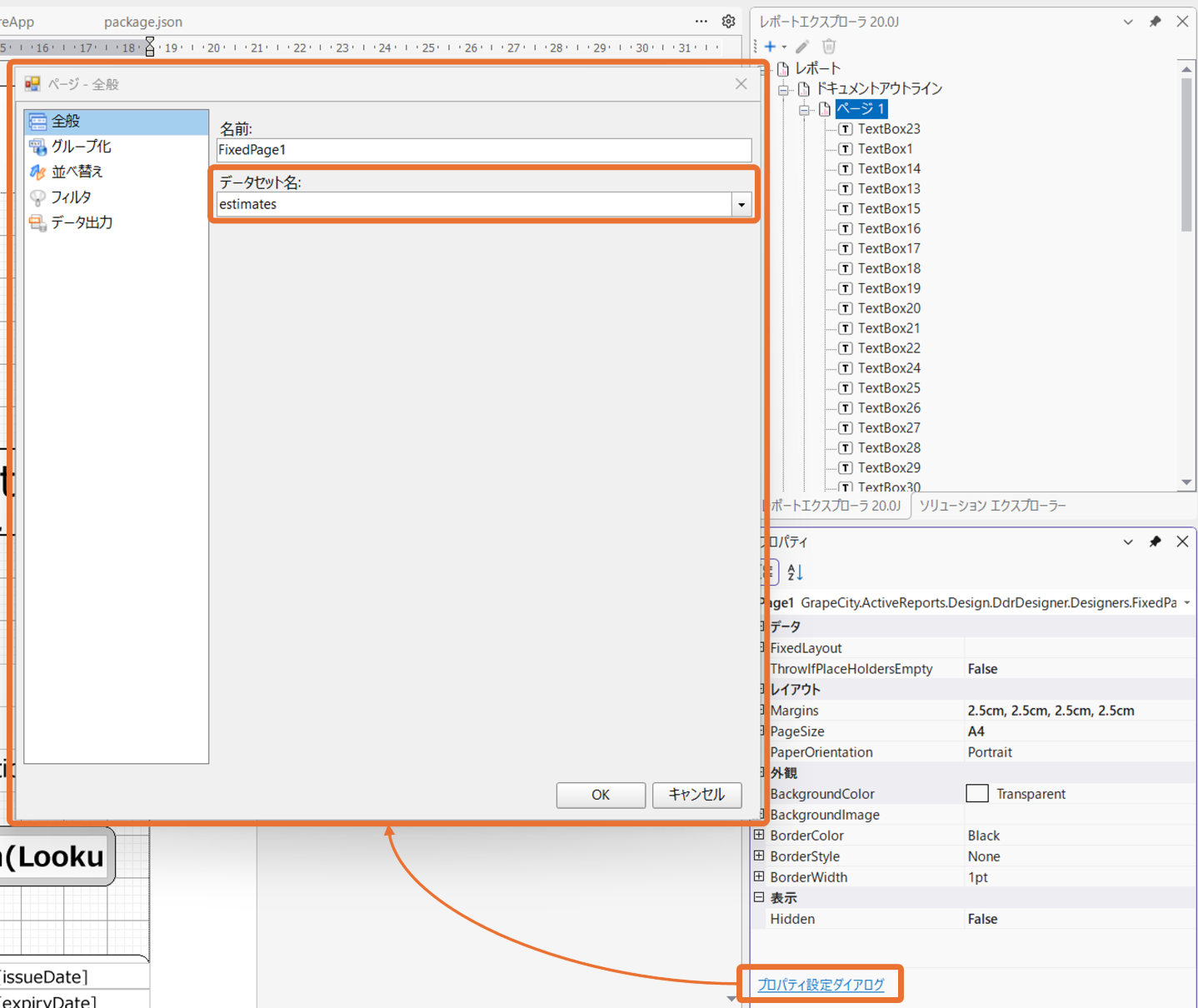Select TextBox1 in the report tree
Viewport: 1198px width, 1008px height.
[885, 149]
